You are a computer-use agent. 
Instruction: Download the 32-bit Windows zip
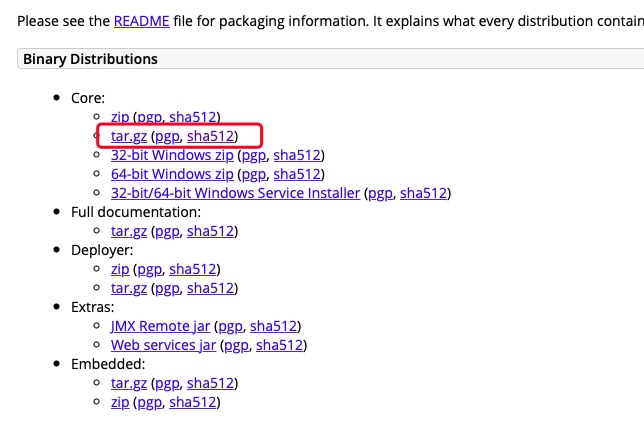(x=172, y=155)
